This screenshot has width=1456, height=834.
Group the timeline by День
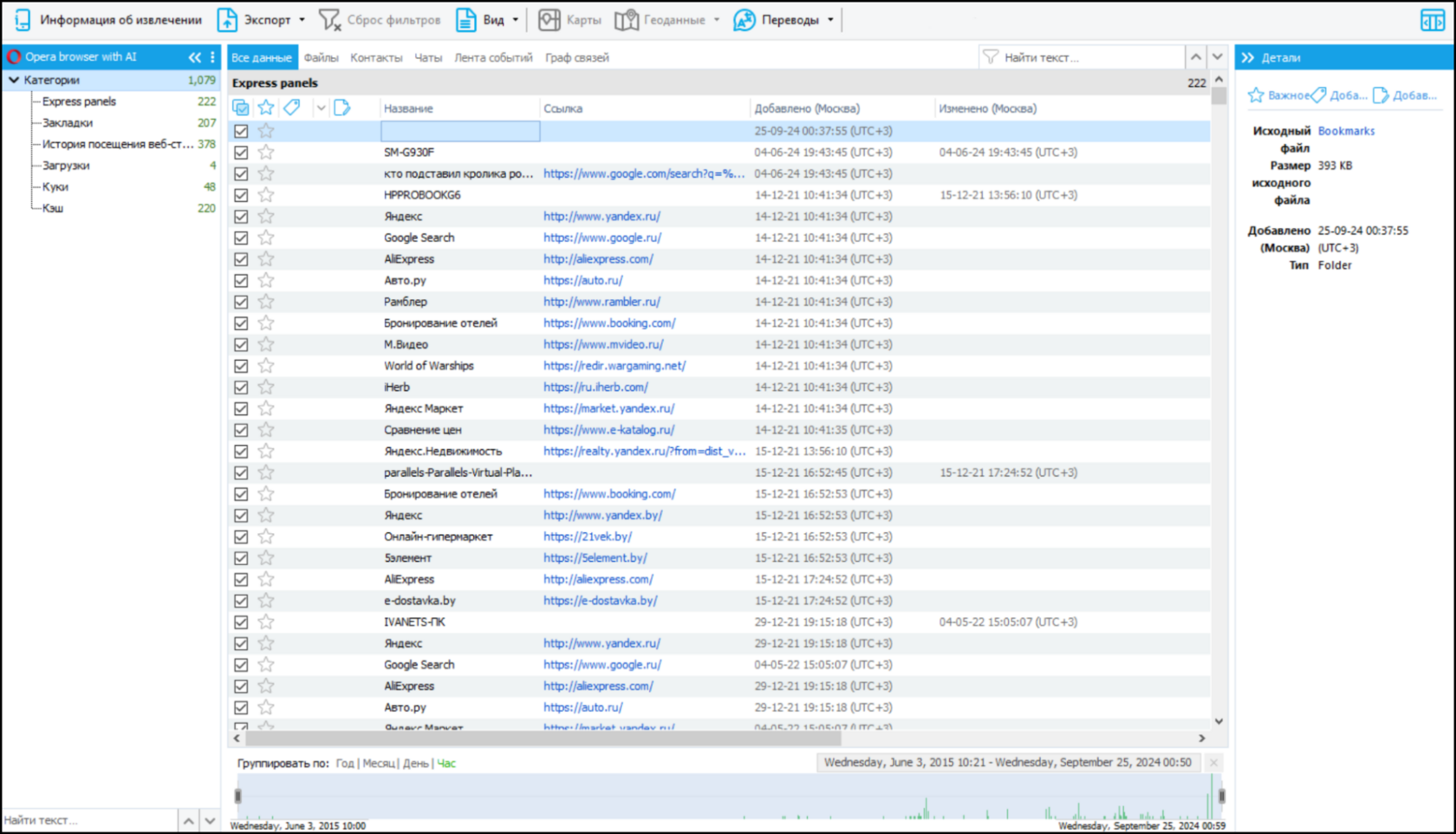pos(416,764)
